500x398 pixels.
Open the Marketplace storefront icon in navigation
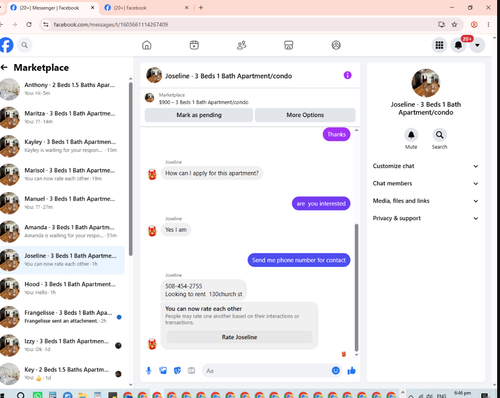point(289,45)
